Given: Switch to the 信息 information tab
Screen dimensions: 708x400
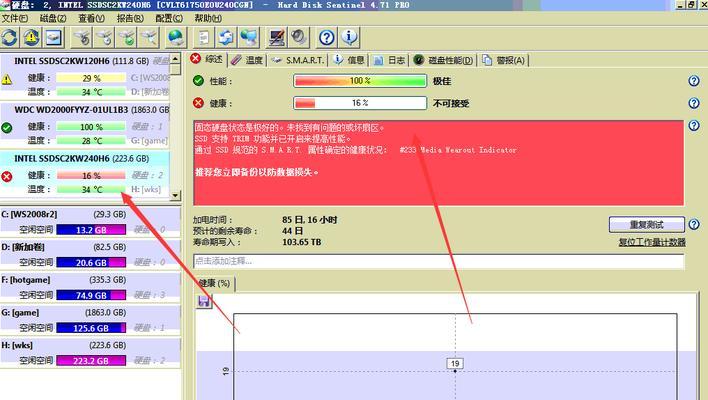Looking at the screenshot, I should (x=349, y=60).
